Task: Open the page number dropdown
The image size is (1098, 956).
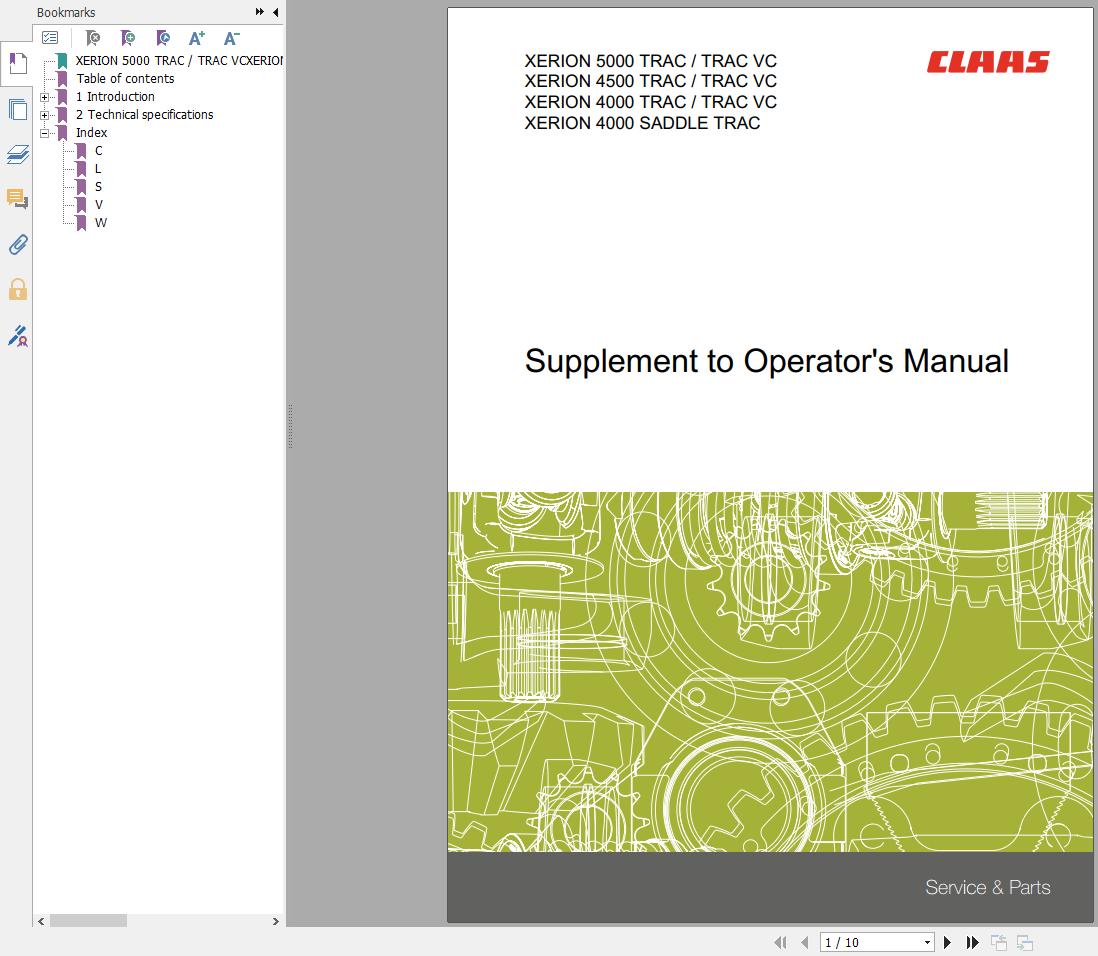Action: [x=927, y=942]
